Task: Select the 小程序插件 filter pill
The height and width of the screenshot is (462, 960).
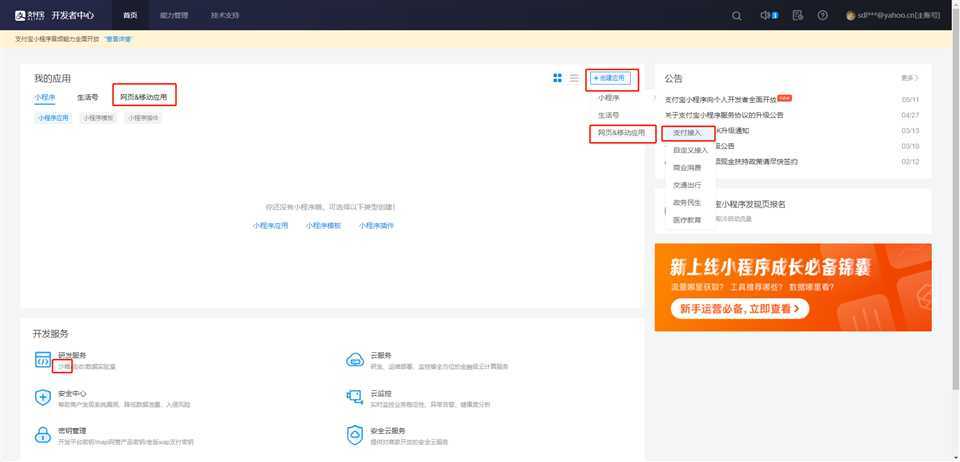Action: (x=144, y=118)
